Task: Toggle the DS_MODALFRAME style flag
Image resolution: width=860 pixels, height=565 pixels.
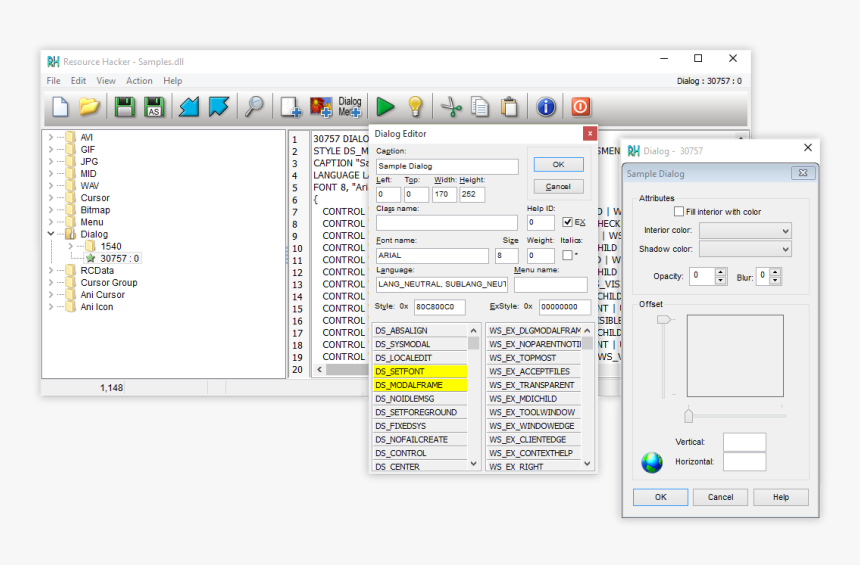Action: tap(420, 385)
